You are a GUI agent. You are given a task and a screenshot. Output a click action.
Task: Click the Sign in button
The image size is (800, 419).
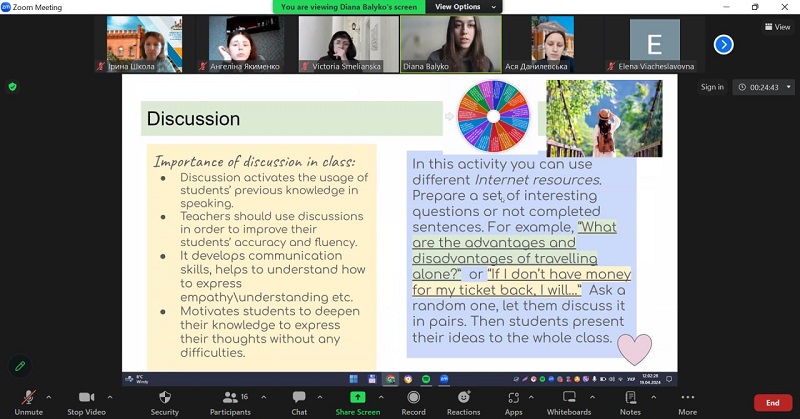pyautogui.click(x=712, y=87)
